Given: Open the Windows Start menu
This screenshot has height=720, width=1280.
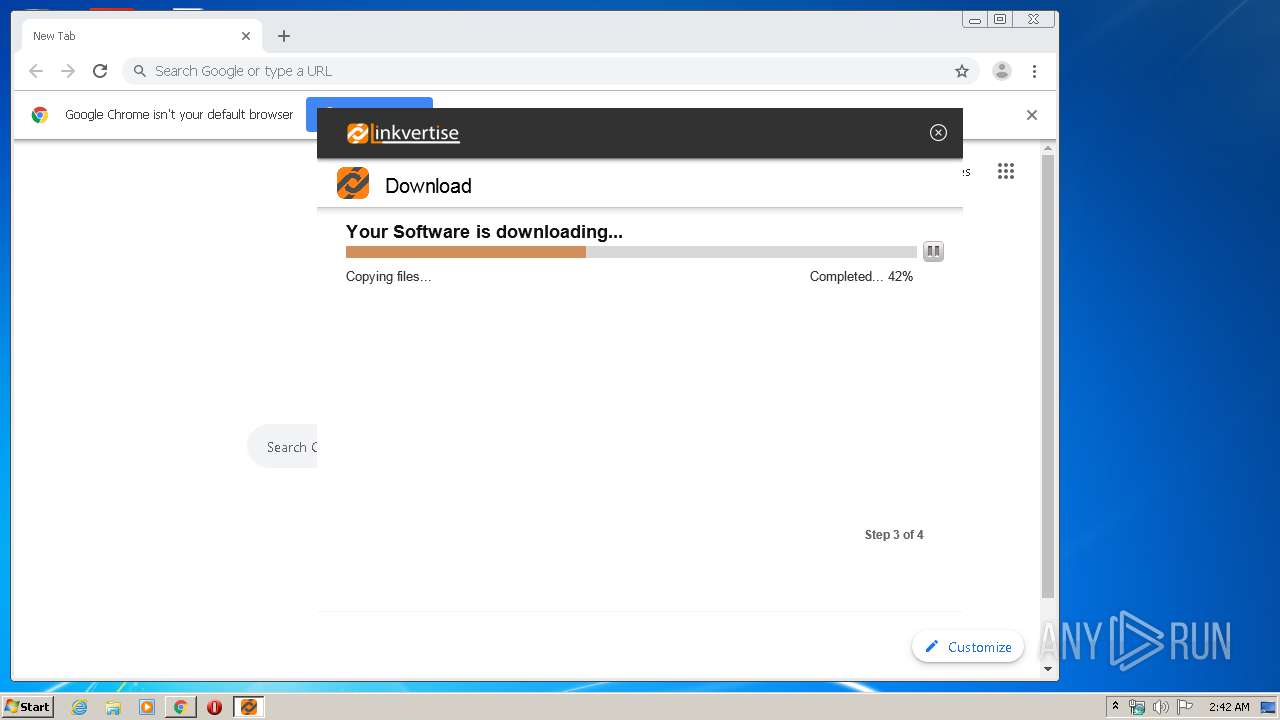Looking at the screenshot, I should pos(27,707).
